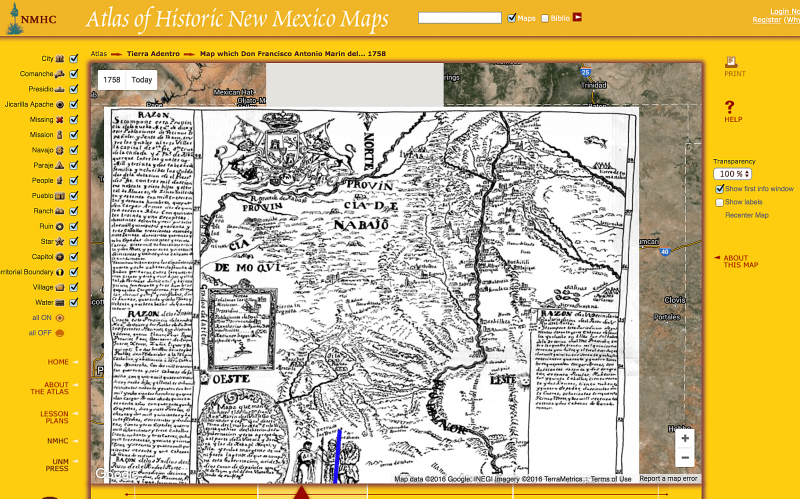Click the map breadcrumb title text

(293, 54)
